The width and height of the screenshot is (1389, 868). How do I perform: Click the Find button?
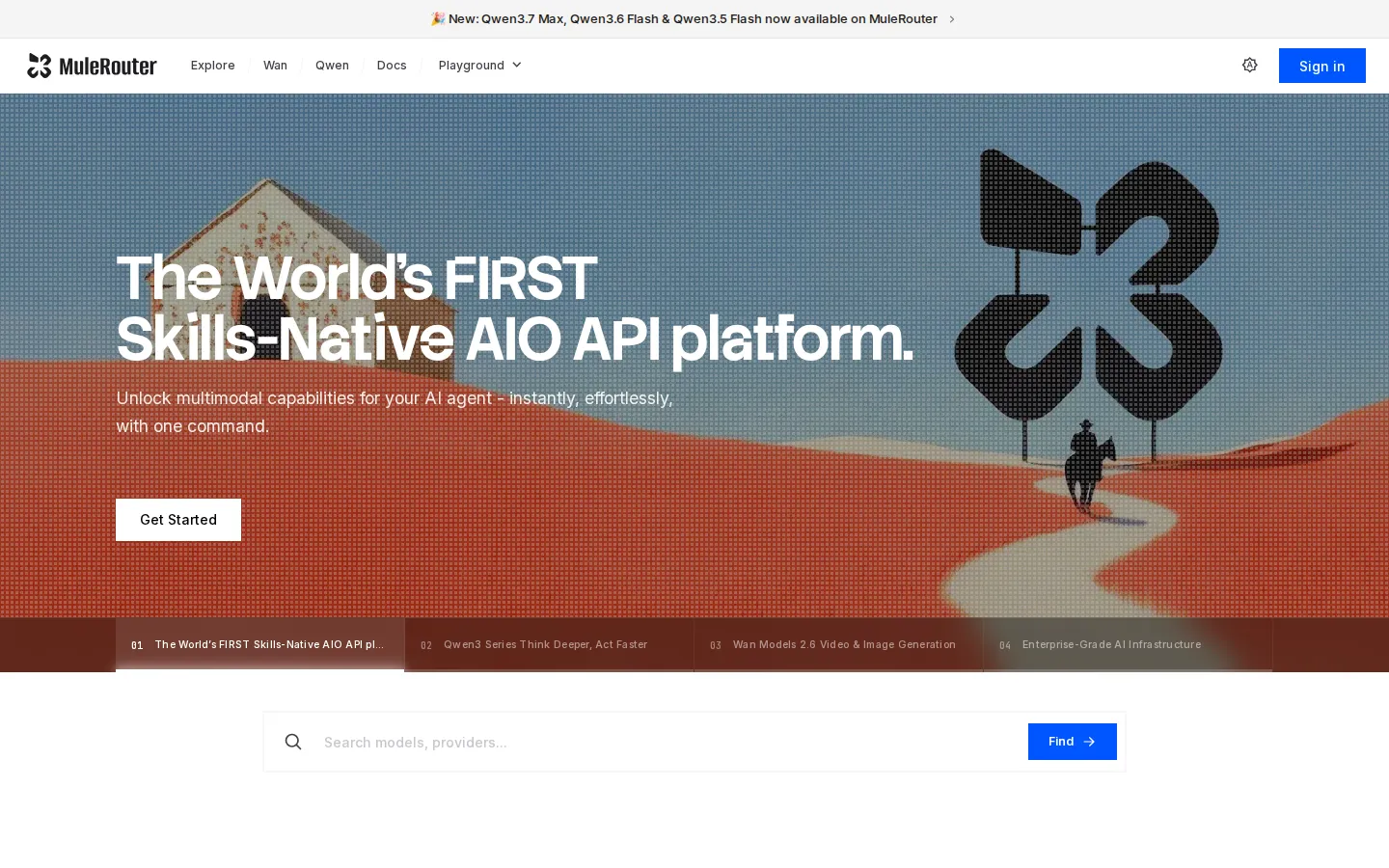pyautogui.click(x=1072, y=742)
